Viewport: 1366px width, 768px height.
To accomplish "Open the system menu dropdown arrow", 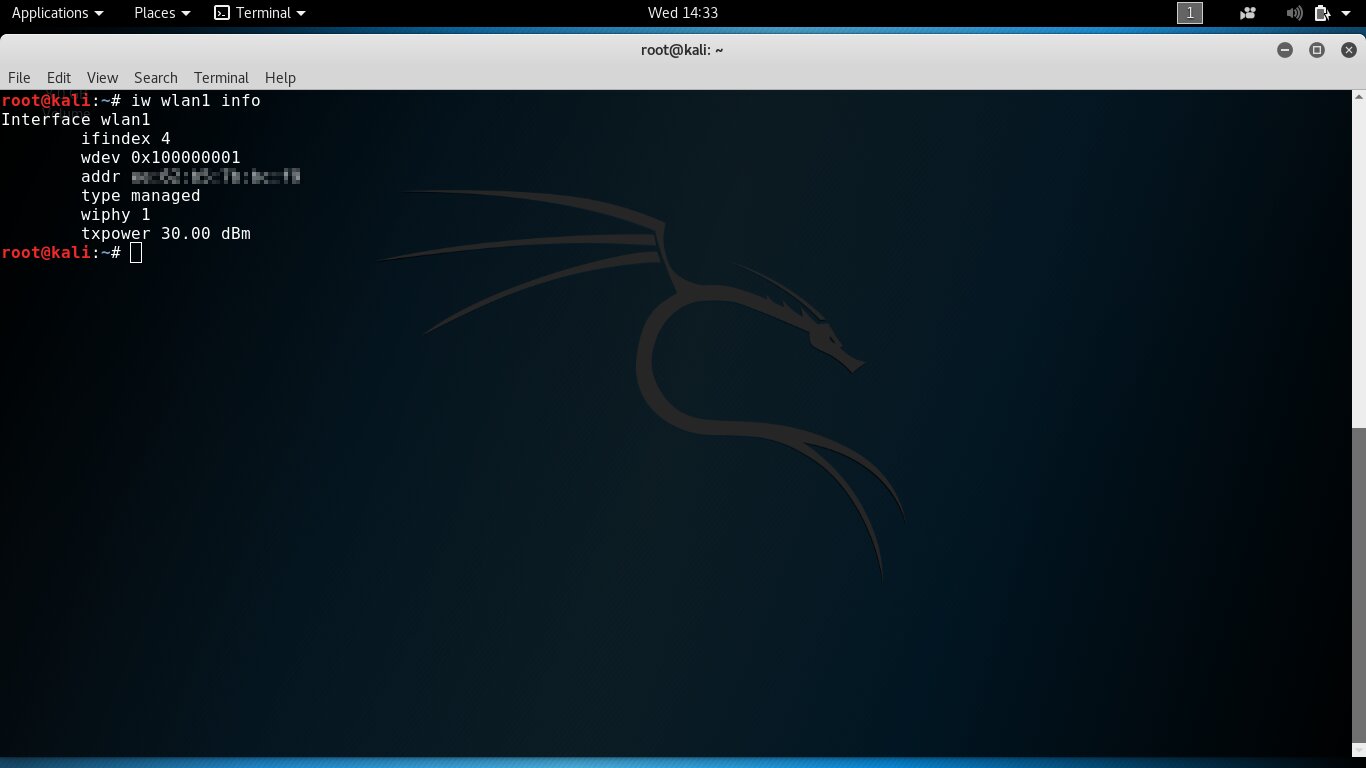I will [1346, 13].
